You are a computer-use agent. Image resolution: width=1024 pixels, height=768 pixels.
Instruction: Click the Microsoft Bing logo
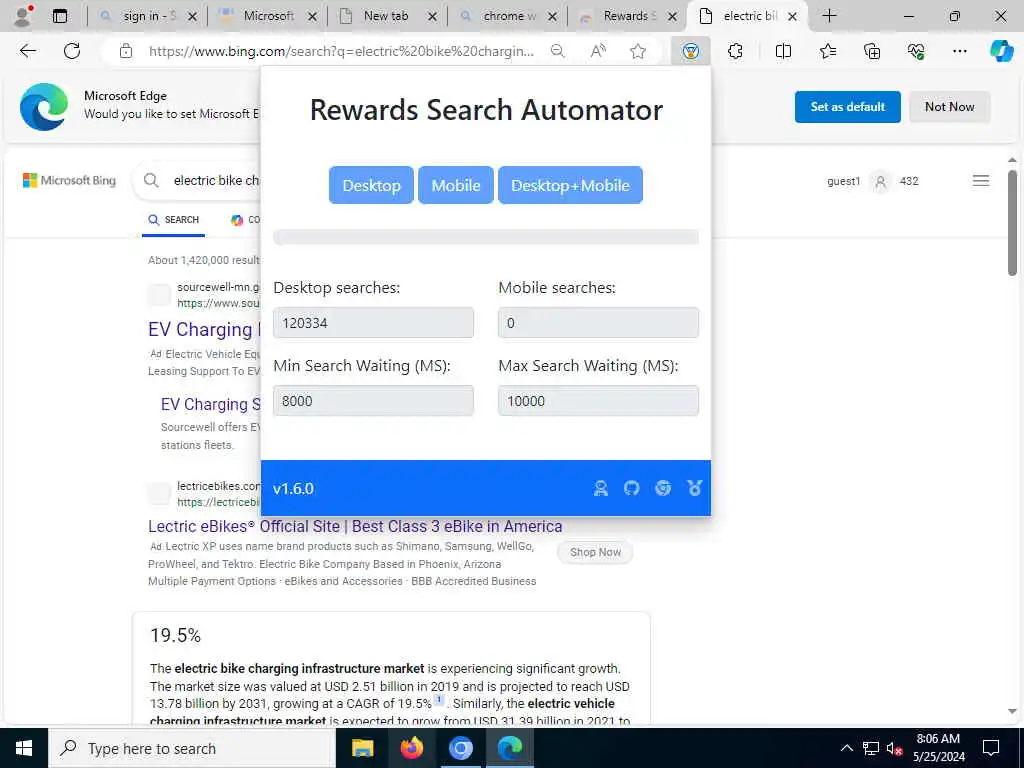click(x=69, y=180)
